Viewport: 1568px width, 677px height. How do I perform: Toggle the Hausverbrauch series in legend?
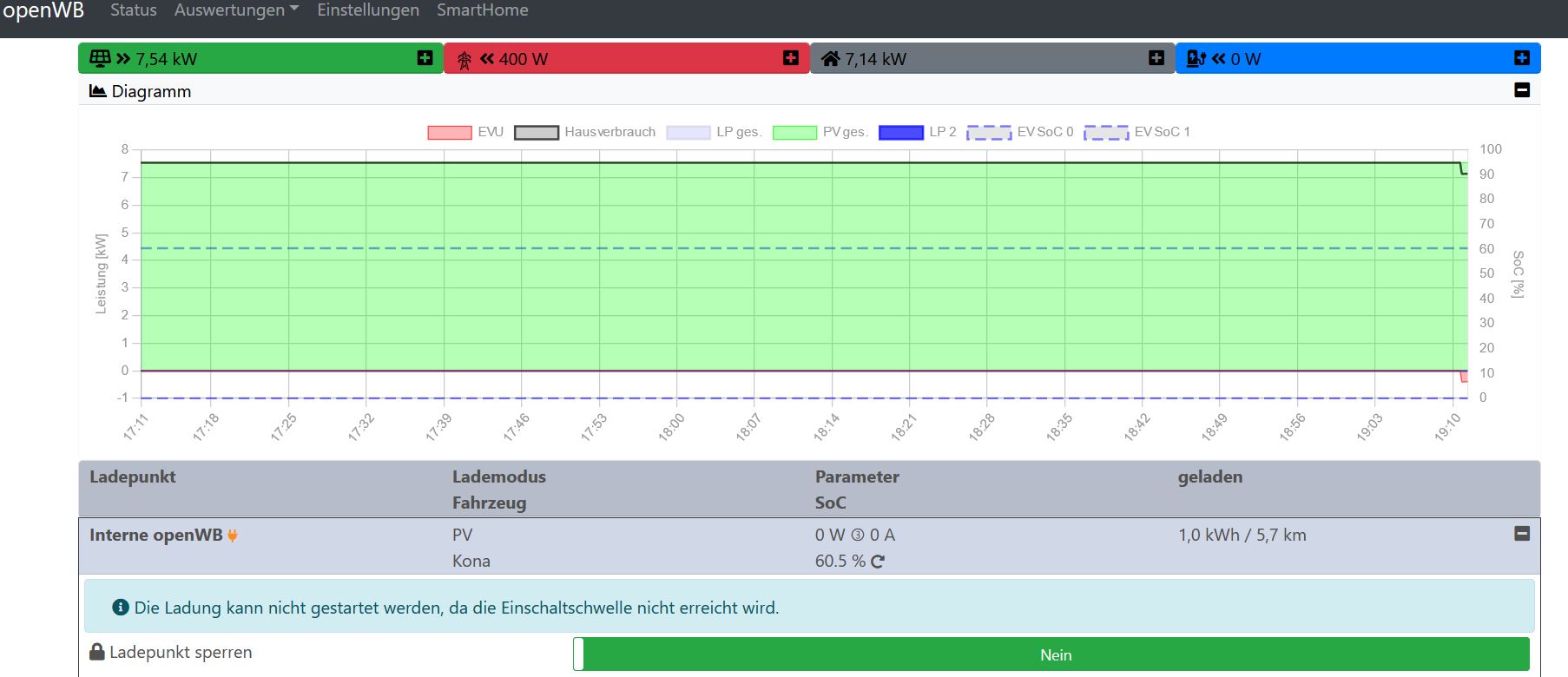click(x=585, y=132)
